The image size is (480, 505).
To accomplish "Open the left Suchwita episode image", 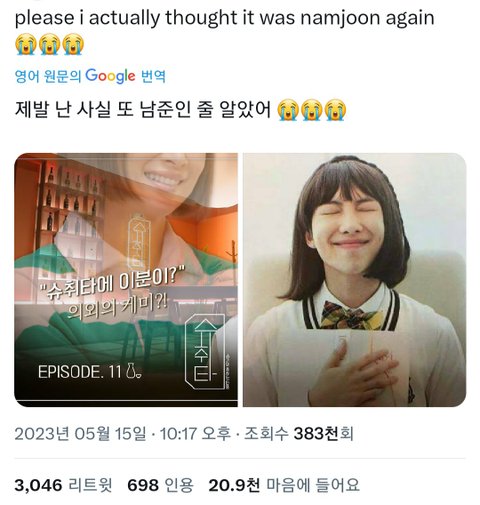I will [x=126, y=280].
